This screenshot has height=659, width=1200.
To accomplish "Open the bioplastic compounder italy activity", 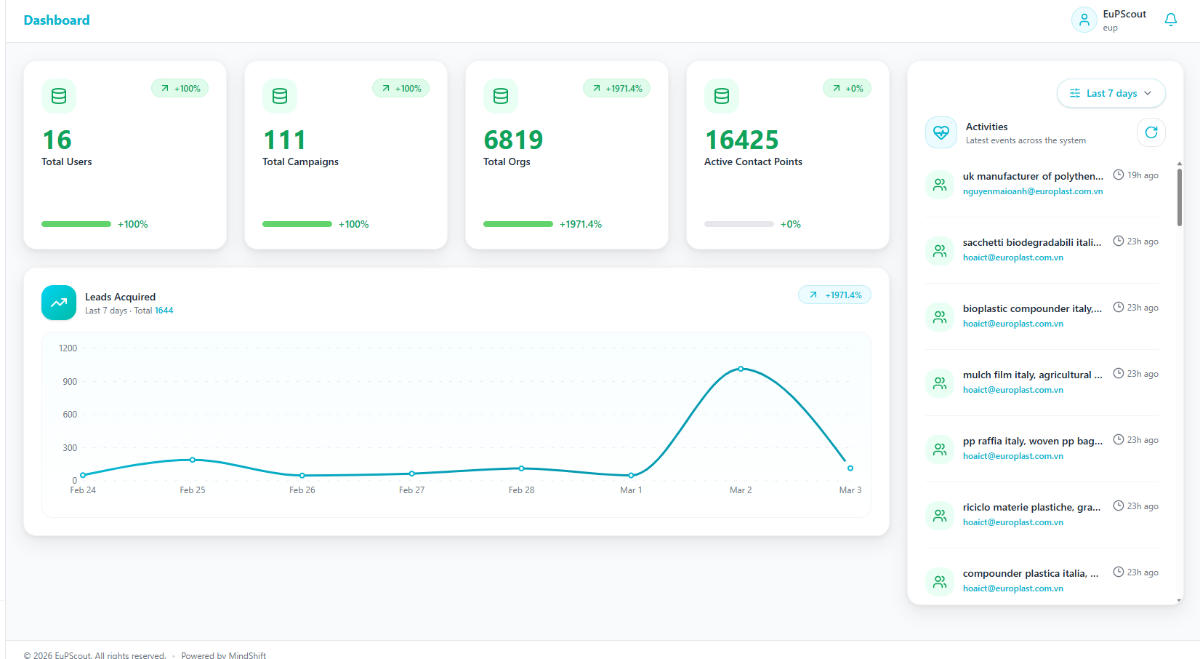I will tap(1032, 308).
